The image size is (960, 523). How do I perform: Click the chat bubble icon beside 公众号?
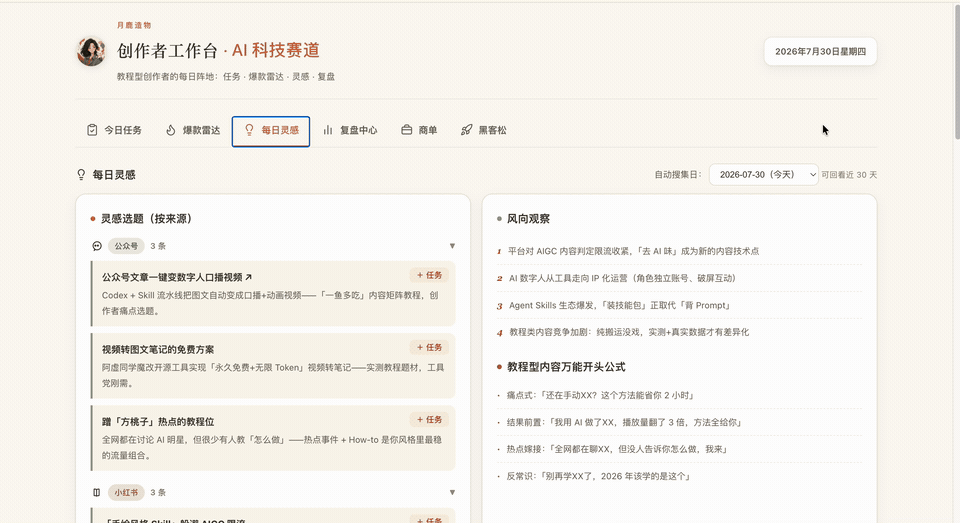point(97,246)
